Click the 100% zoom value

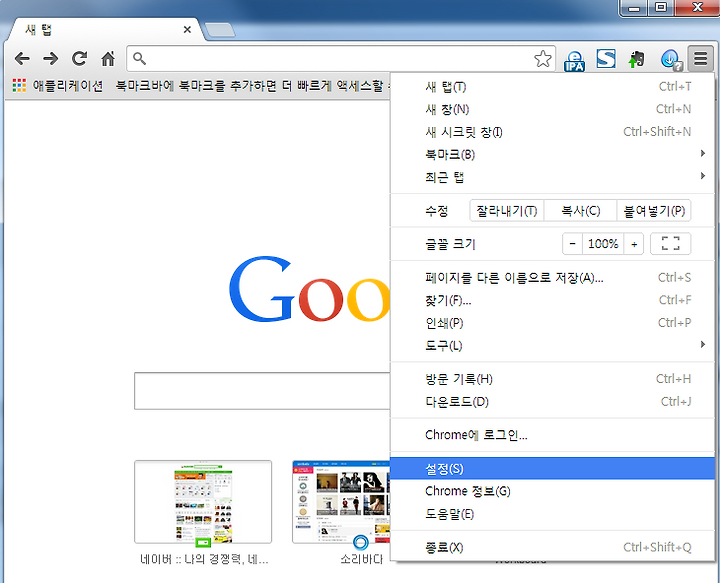pos(603,244)
